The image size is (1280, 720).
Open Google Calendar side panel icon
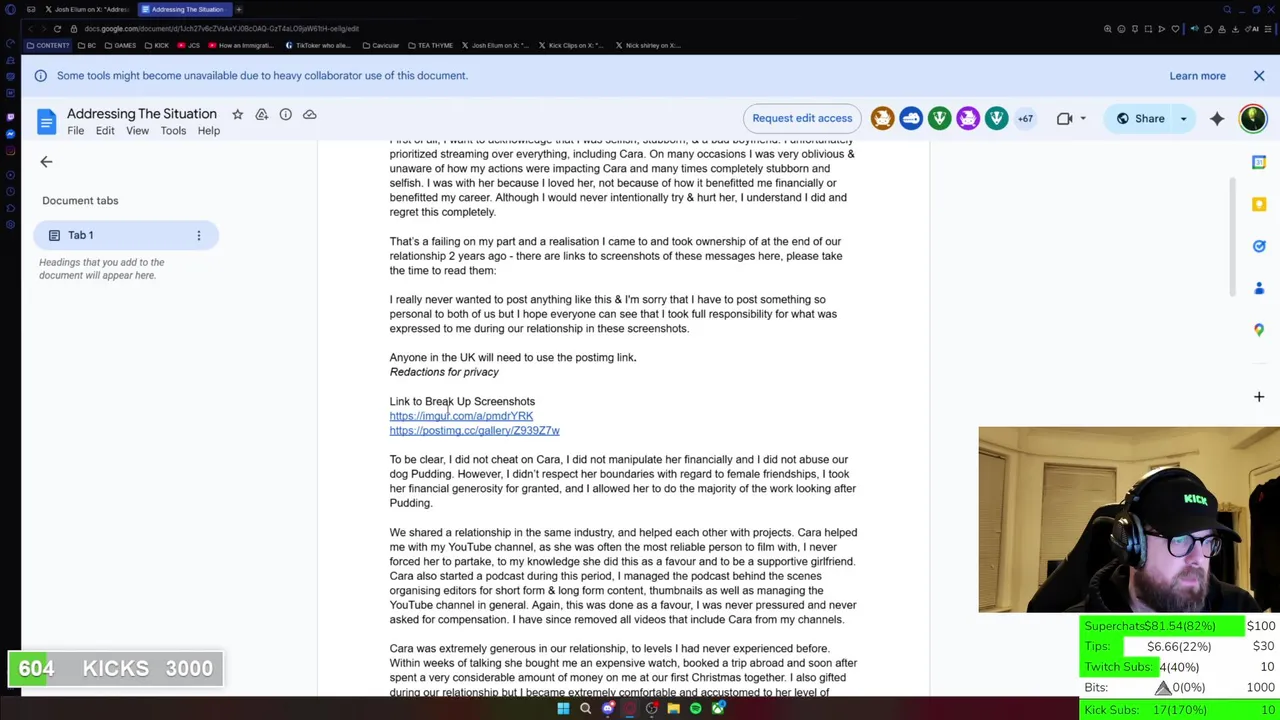tap(1259, 162)
